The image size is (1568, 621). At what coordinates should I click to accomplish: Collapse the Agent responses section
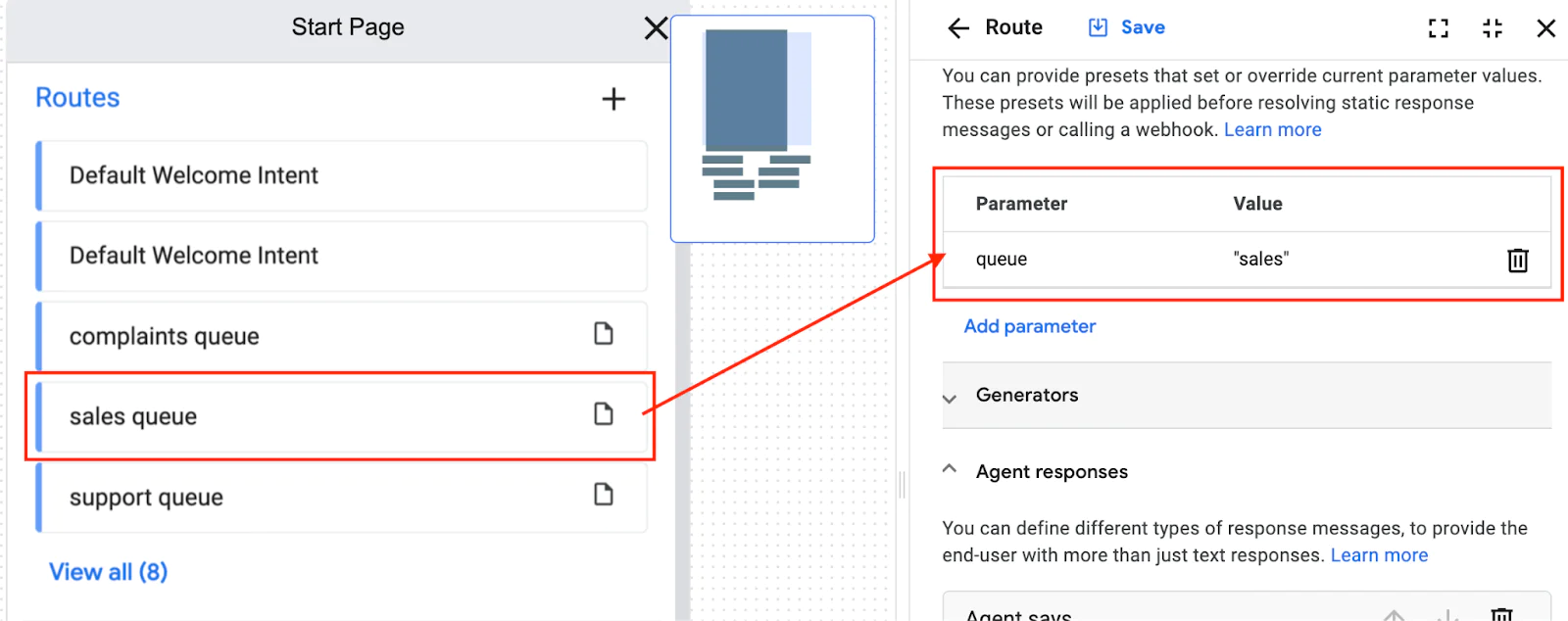[x=950, y=469]
